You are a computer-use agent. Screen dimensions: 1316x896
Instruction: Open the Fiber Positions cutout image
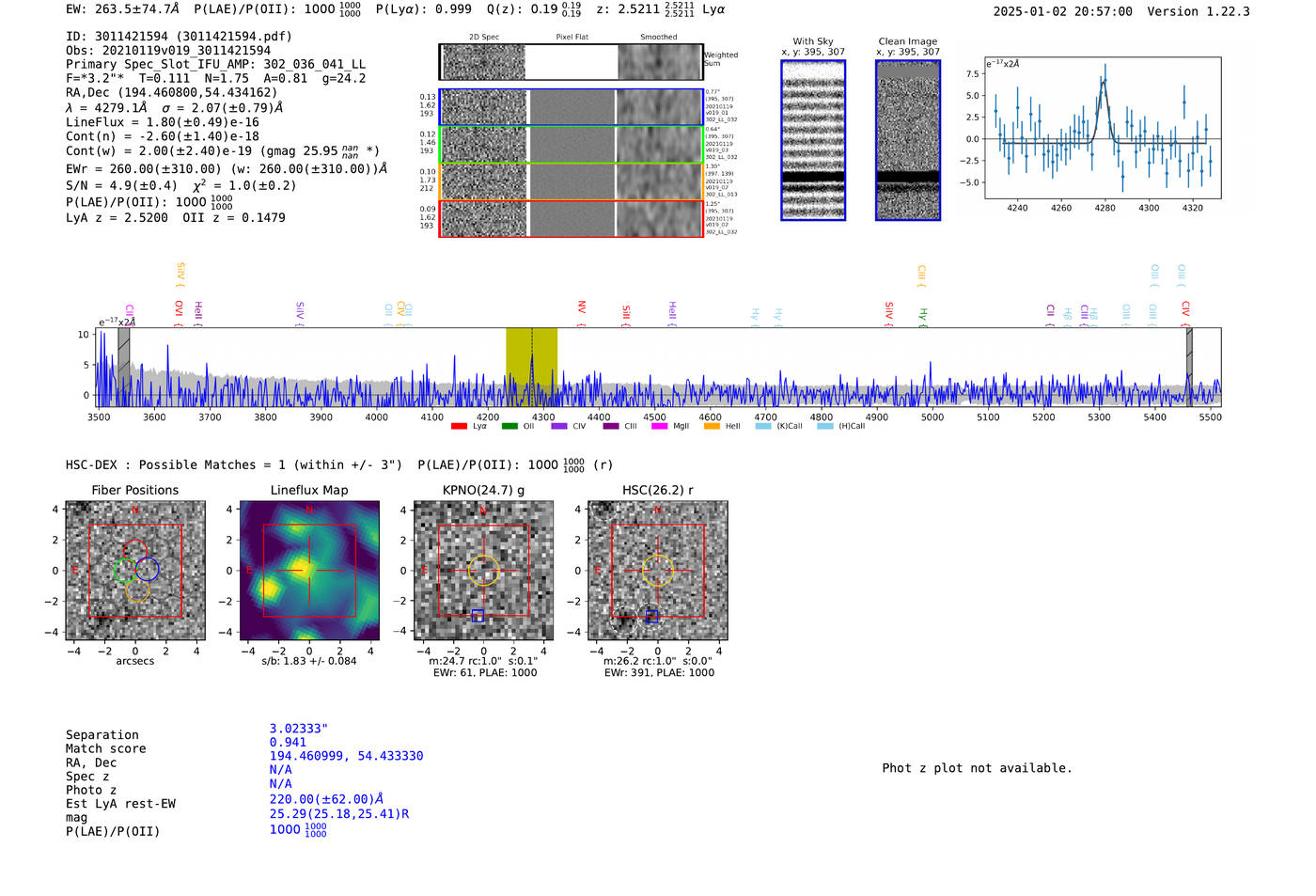point(135,571)
